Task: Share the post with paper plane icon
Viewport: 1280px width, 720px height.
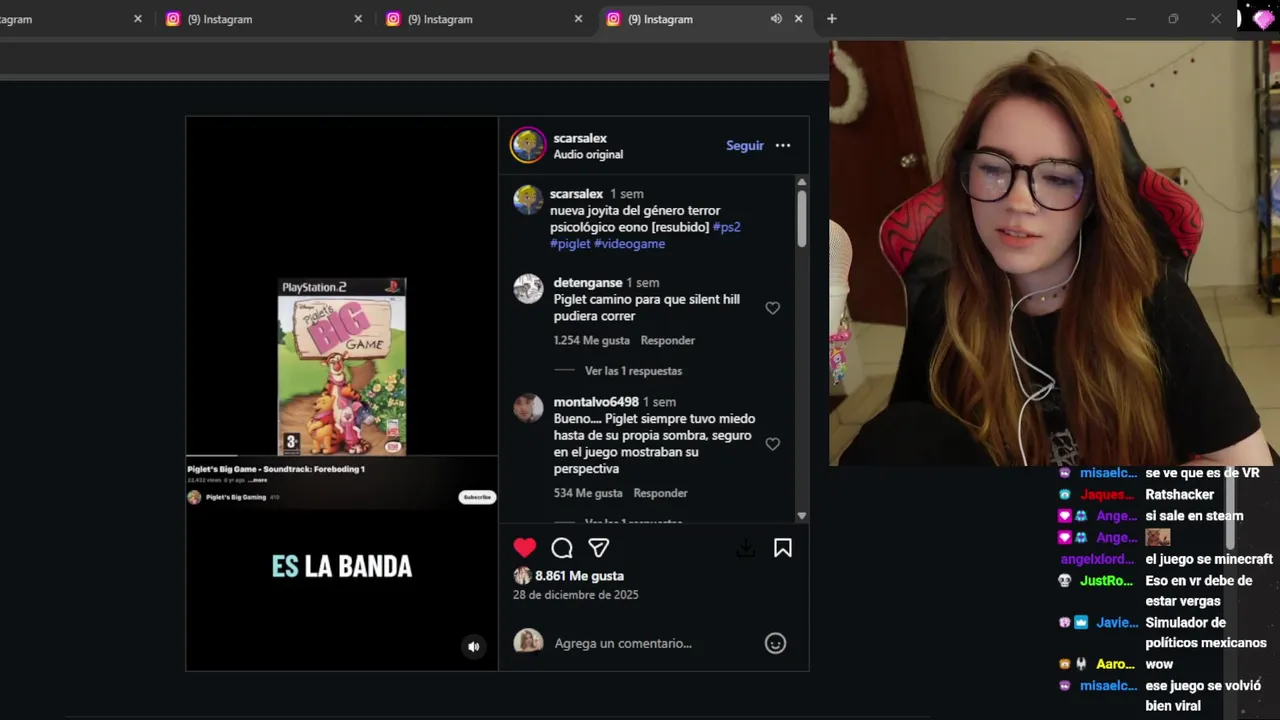Action: pos(599,548)
